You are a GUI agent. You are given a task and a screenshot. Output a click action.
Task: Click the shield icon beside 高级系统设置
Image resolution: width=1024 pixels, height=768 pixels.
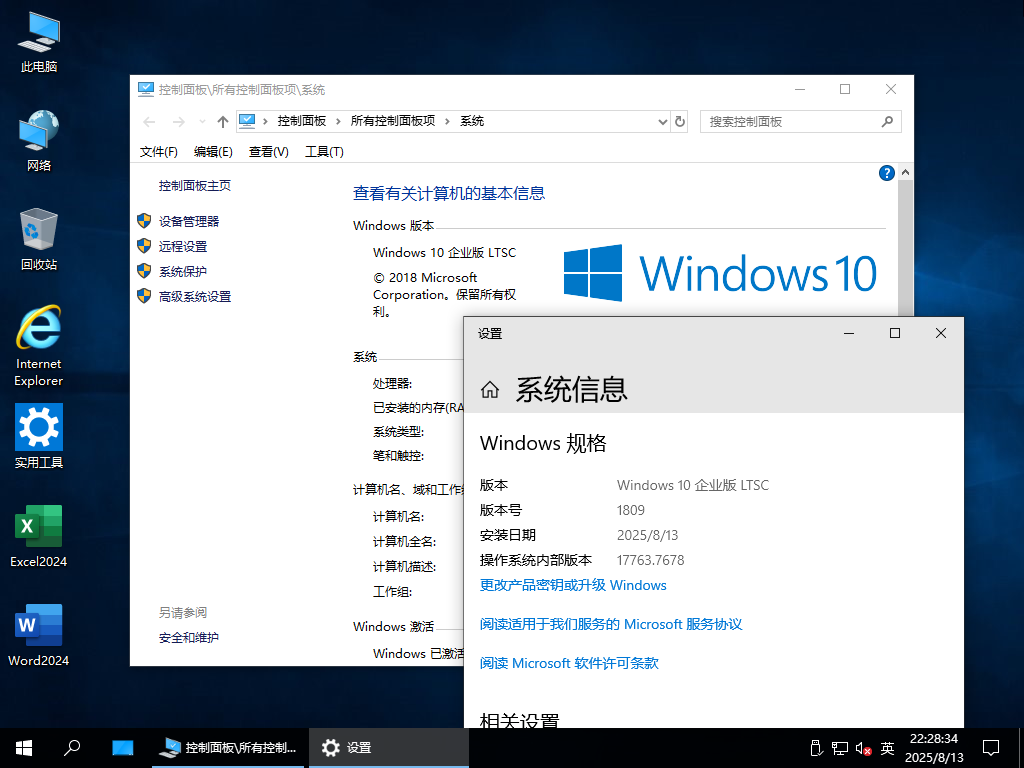pos(144,296)
